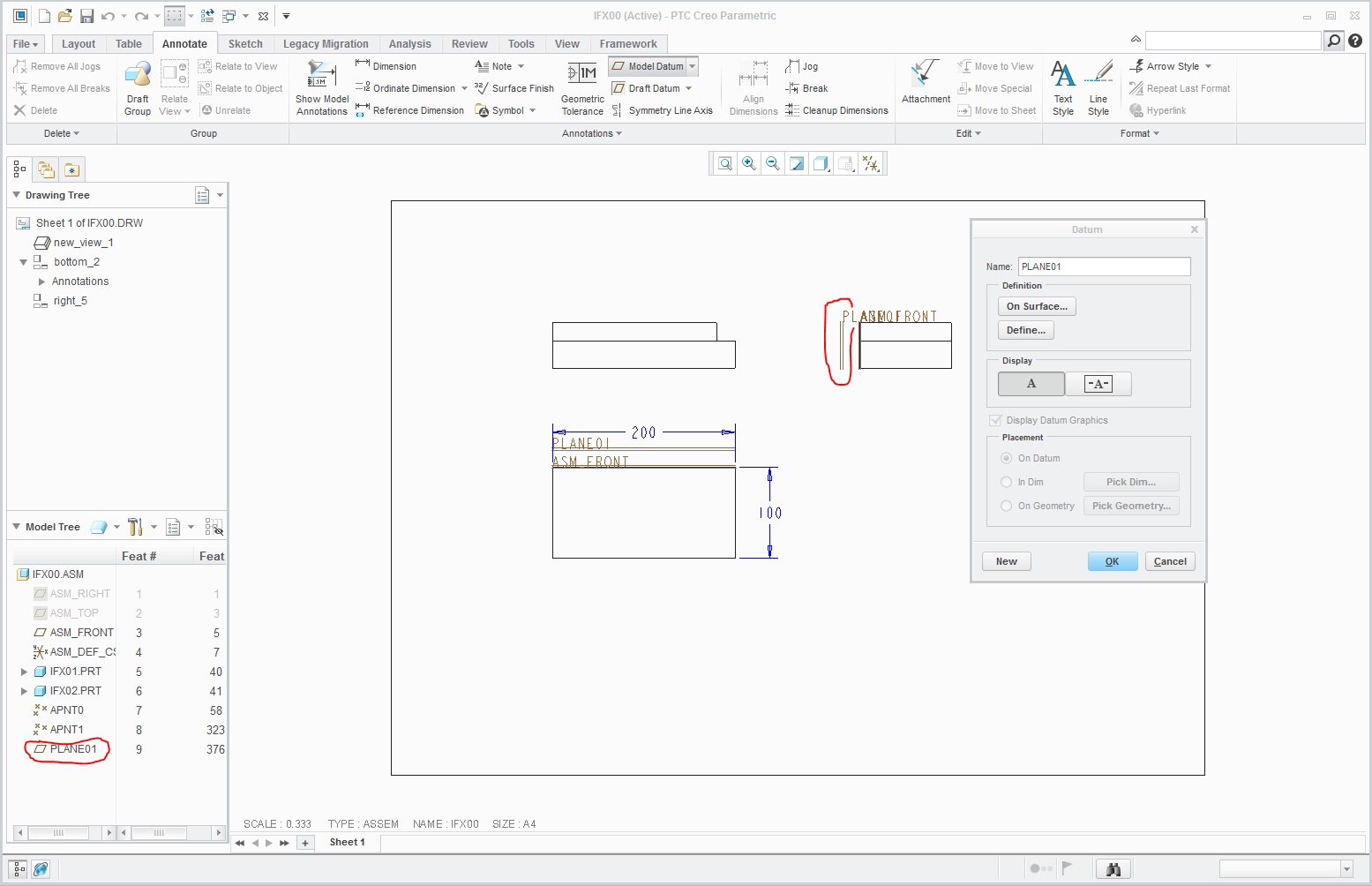Click the Feat columns horizontal scrollbar
Viewport: 1372px width, 886px height.
pyautogui.click(x=171, y=832)
